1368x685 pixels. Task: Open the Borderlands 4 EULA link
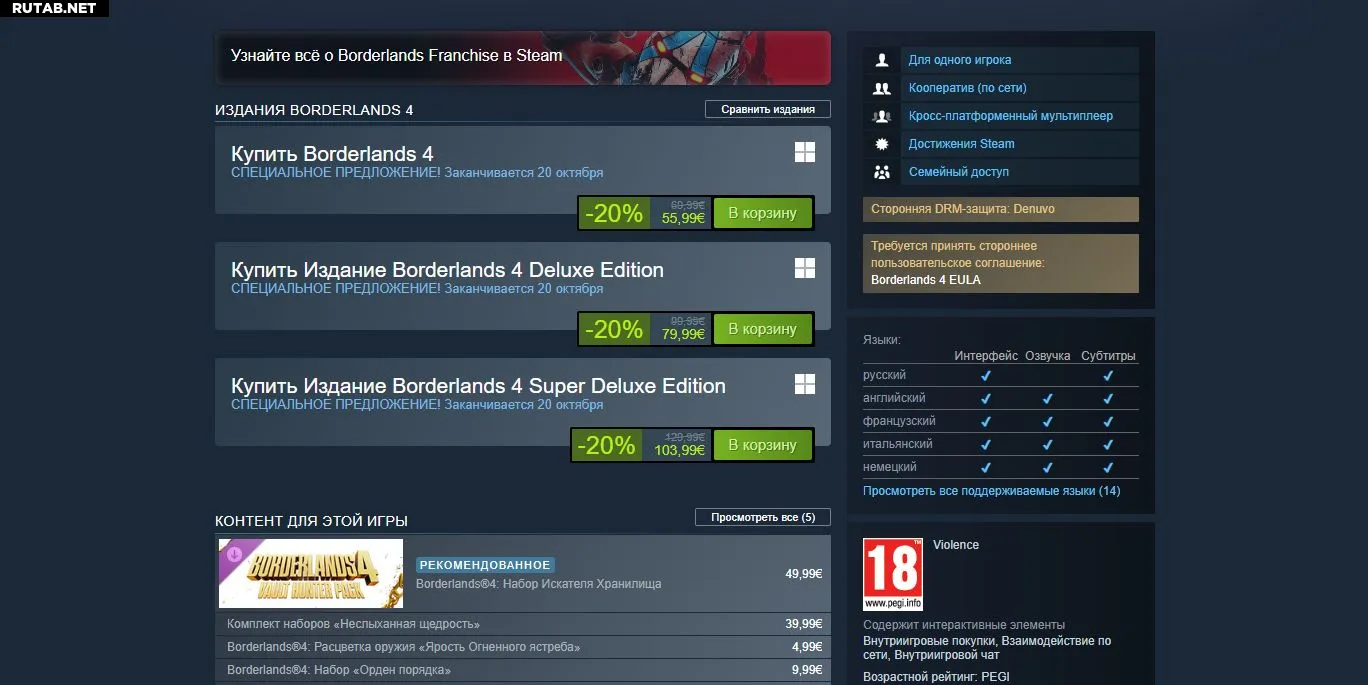tap(925, 280)
